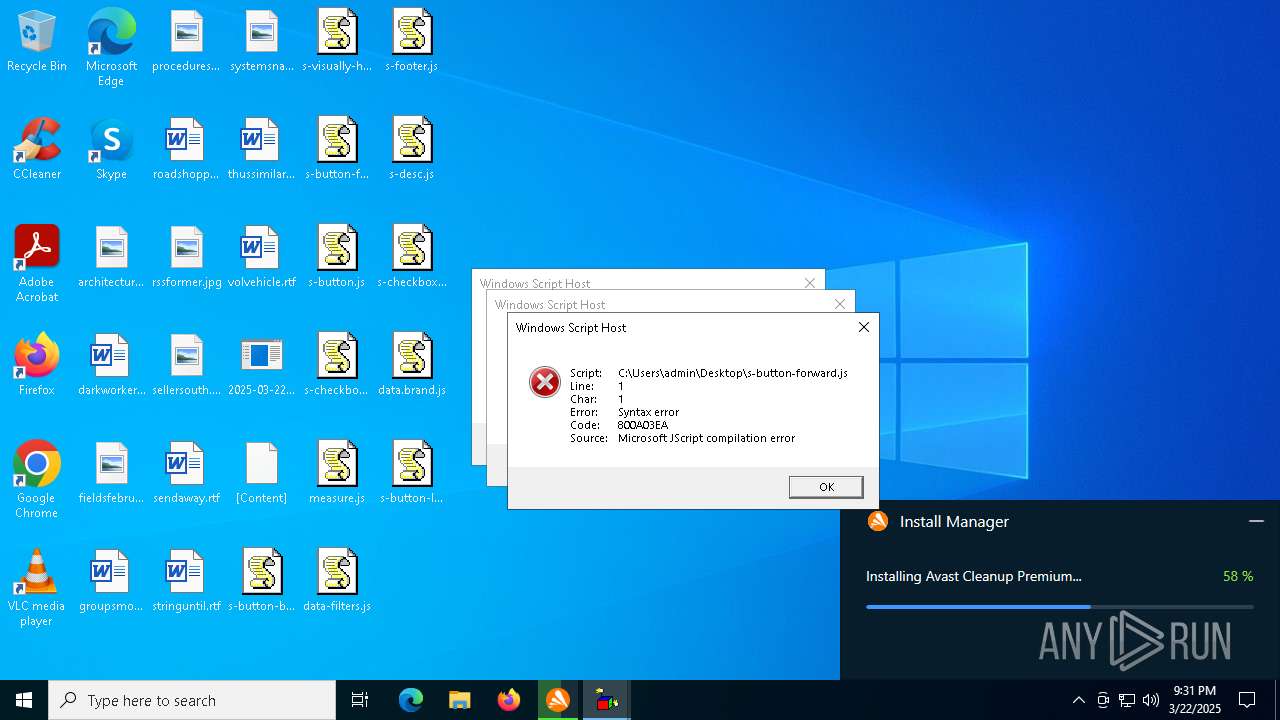Open the Windows Start menu

[x=24, y=700]
